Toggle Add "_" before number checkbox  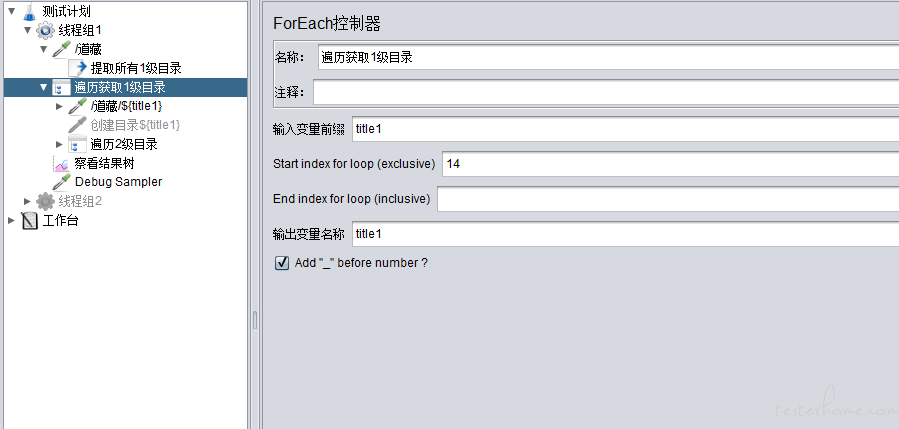click(x=282, y=263)
